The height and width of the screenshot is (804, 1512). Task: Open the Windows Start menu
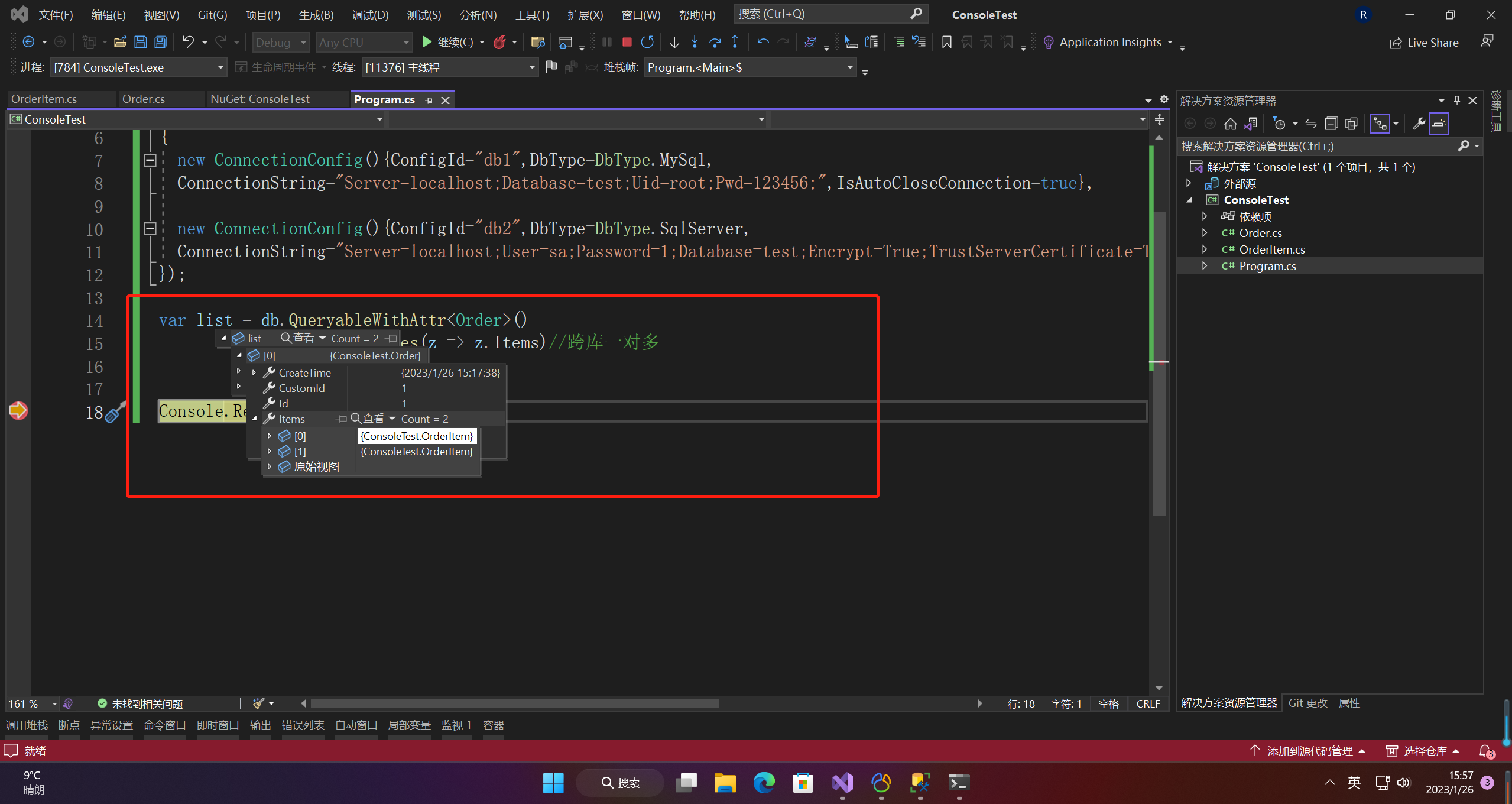tap(553, 783)
